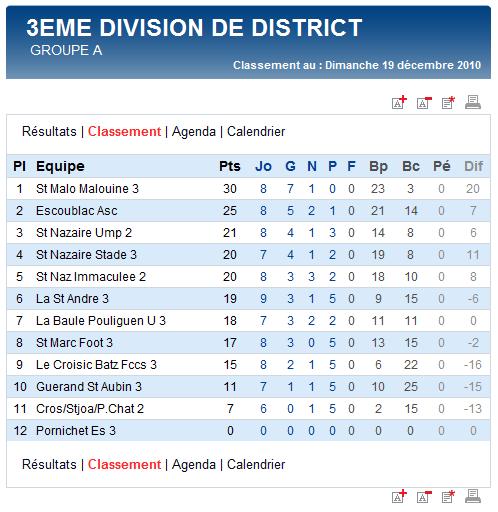Click the bottom decrease text size icon
This screenshot has height=512, width=498.
(x=424, y=496)
